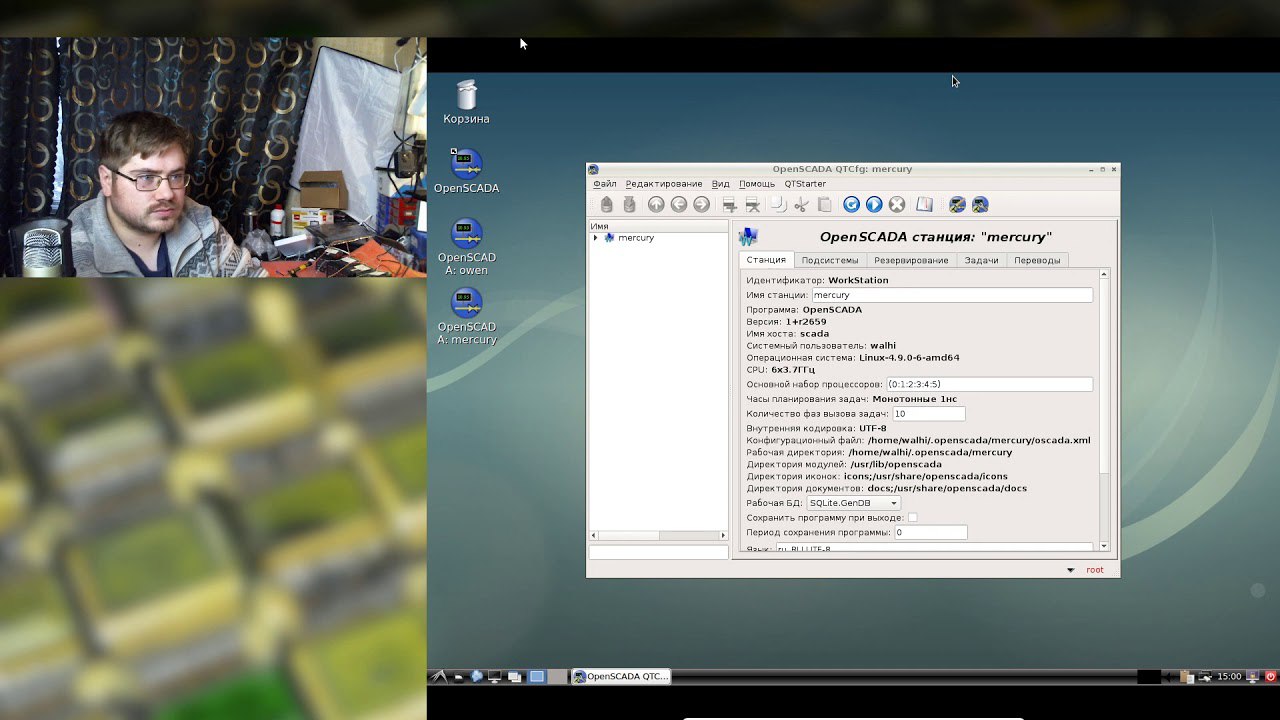1280x720 pixels.
Task: Switch to the Подсистемы tab
Action: click(x=830, y=260)
